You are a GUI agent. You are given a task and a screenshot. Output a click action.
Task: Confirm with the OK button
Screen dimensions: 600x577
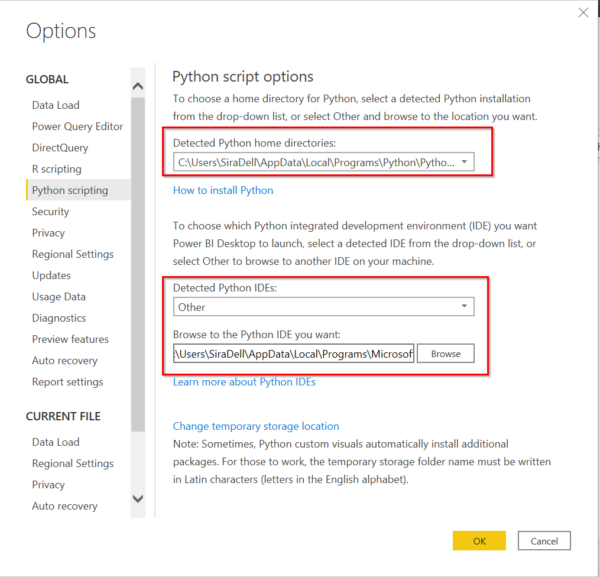tap(479, 541)
